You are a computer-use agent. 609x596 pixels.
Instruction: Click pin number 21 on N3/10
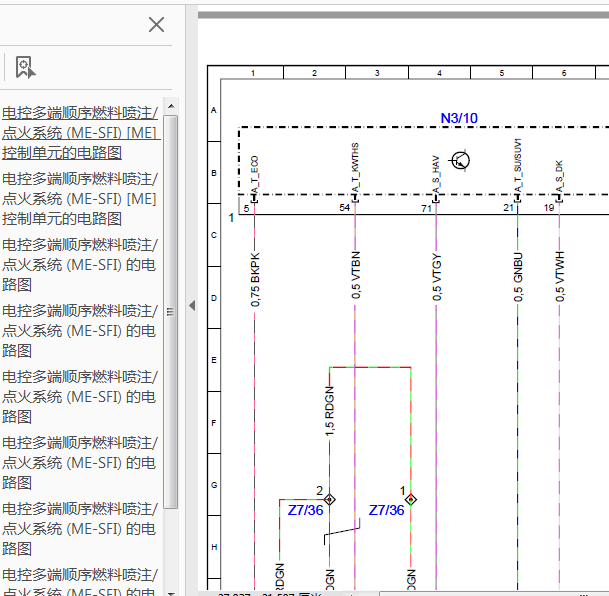(x=508, y=208)
